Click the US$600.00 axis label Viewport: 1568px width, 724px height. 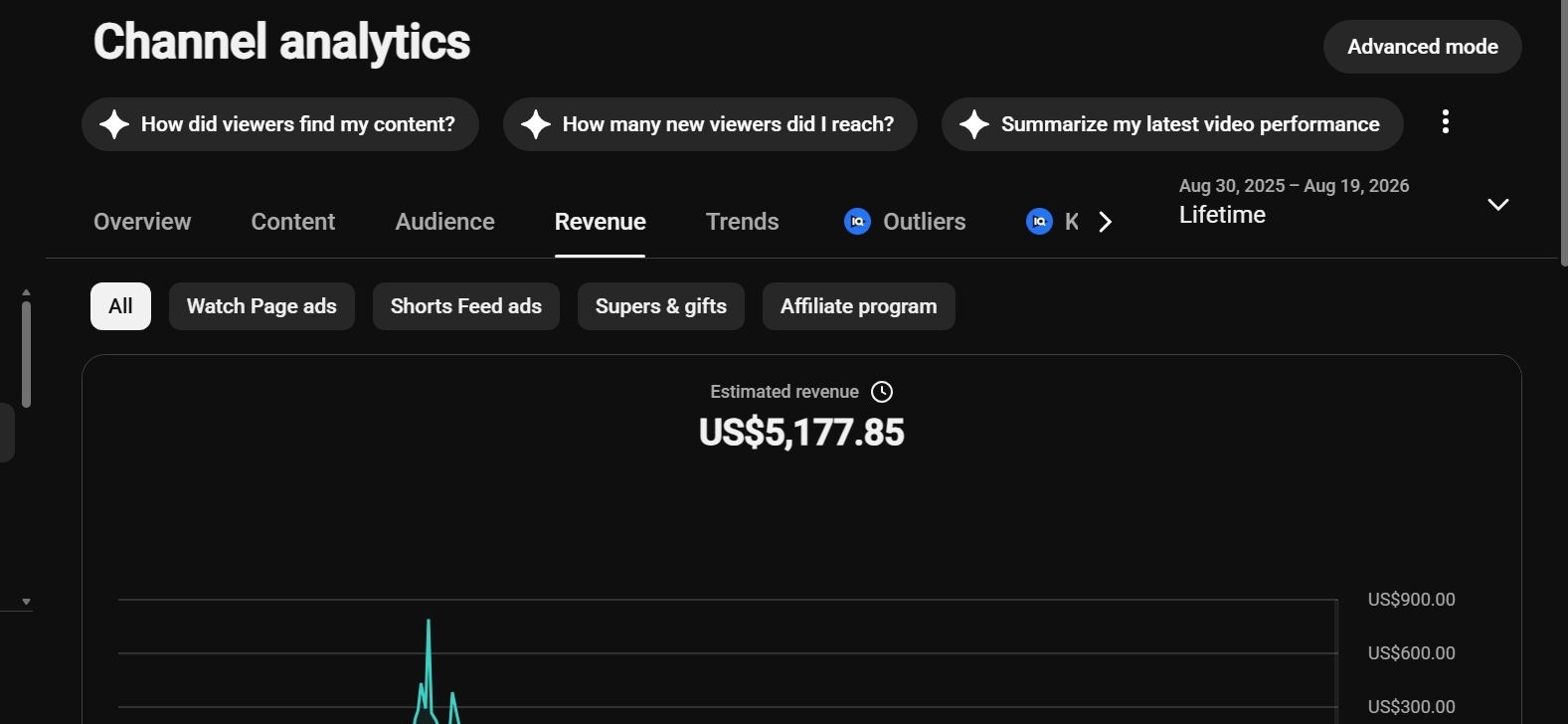coord(1411,653)
